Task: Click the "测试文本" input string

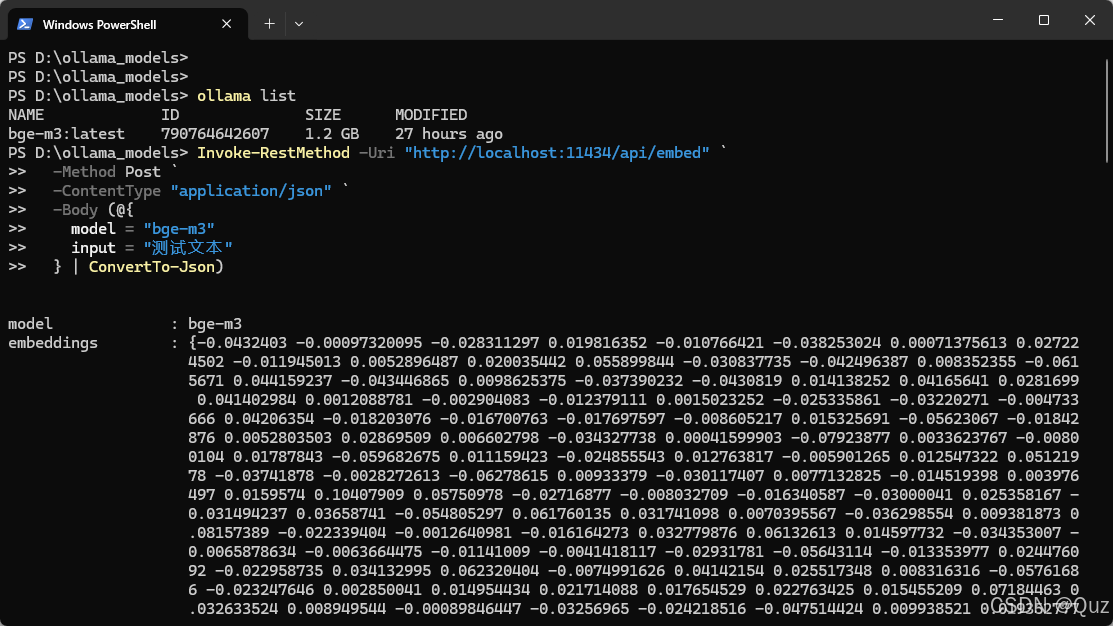Action: click(188, 248)
